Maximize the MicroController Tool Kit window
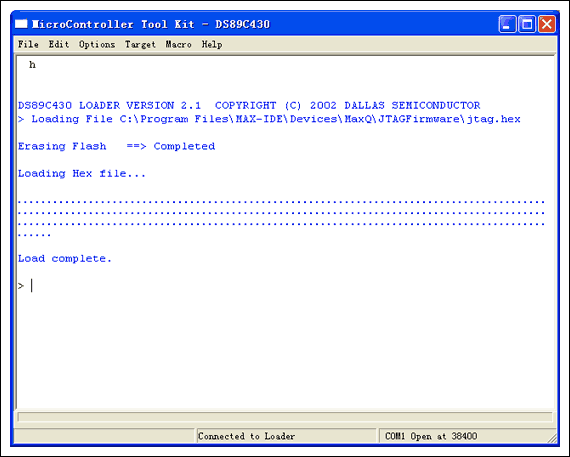Image resolution: width=570 pixels, height=457 pixels. pos(527,24)
